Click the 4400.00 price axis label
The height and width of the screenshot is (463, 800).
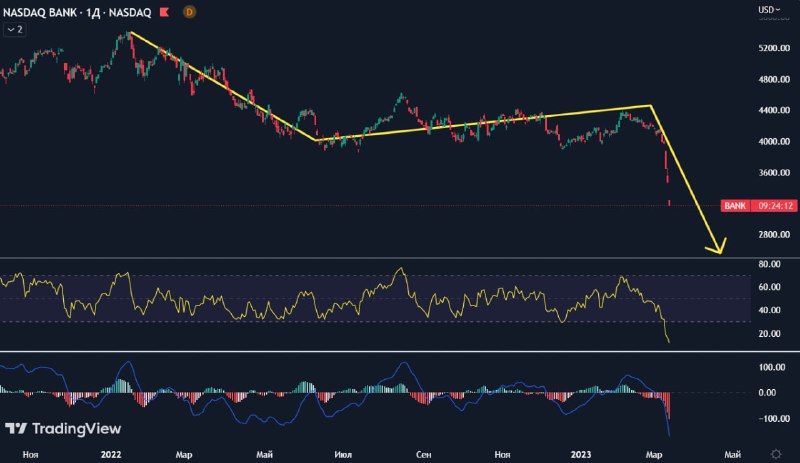(x=774, y=110)
